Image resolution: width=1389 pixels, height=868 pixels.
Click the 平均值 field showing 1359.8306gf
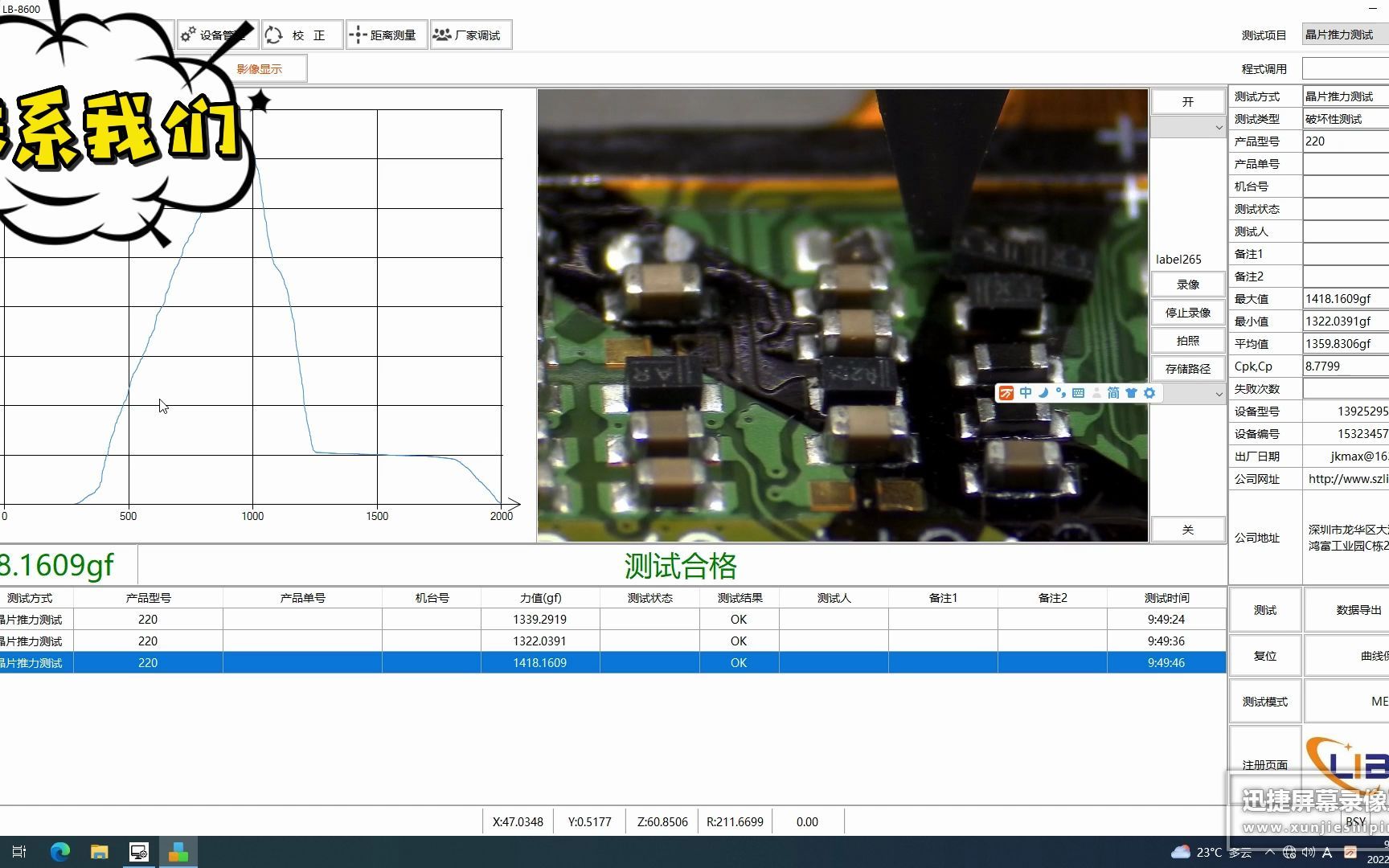point(1346,344)
